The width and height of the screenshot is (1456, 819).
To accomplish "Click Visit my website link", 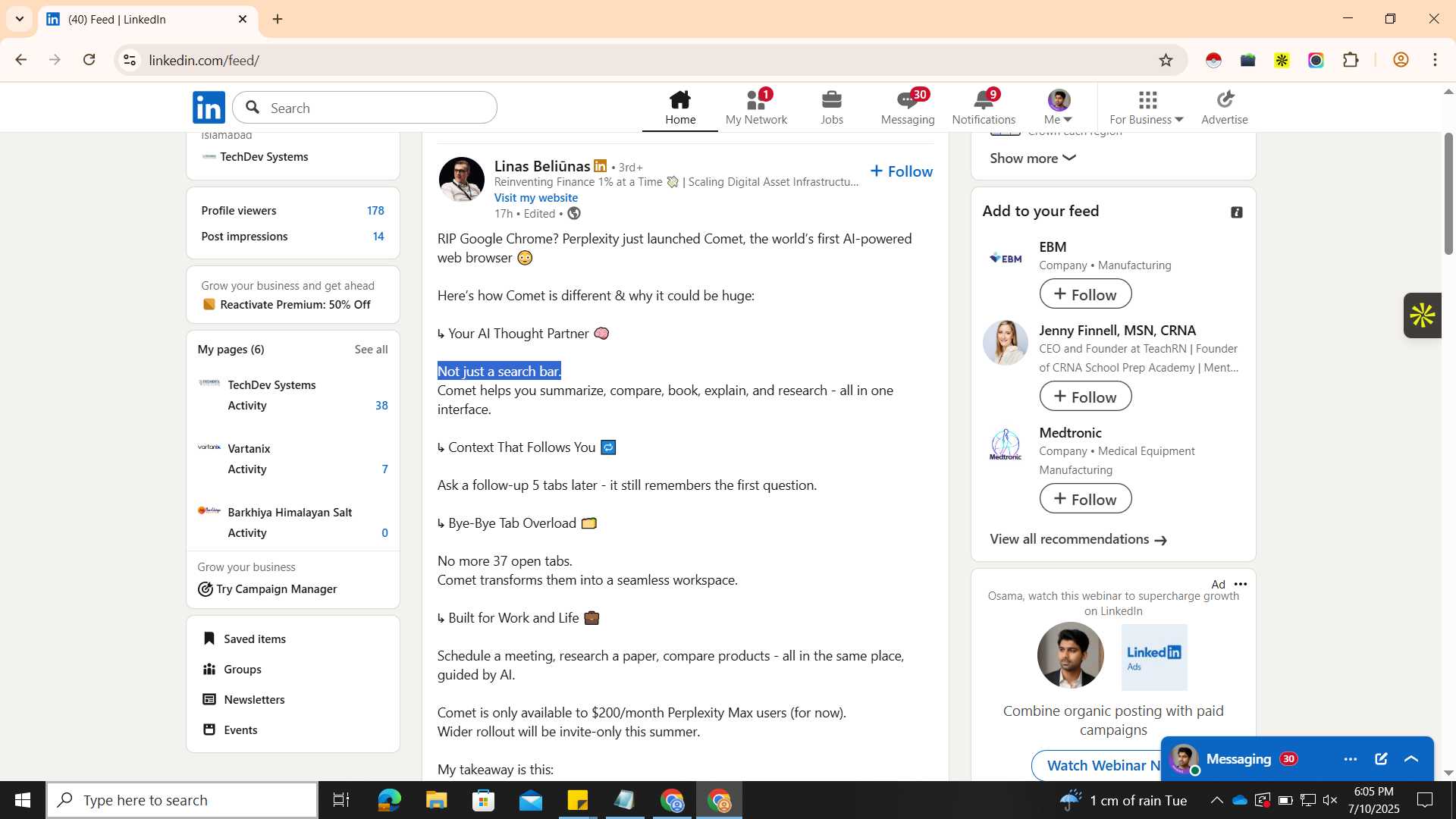I will 535,197.
